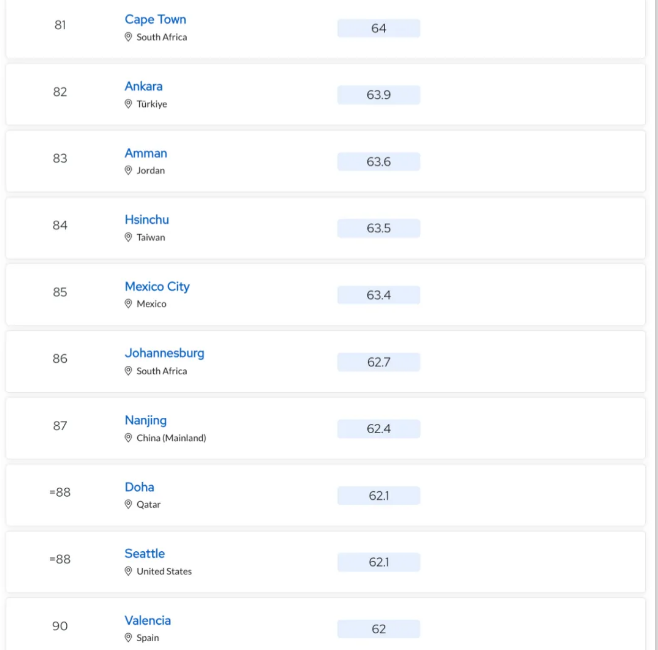The image size is (658, 650).
Task: Open the Johannesburg city link
Action: click(164, 353)
